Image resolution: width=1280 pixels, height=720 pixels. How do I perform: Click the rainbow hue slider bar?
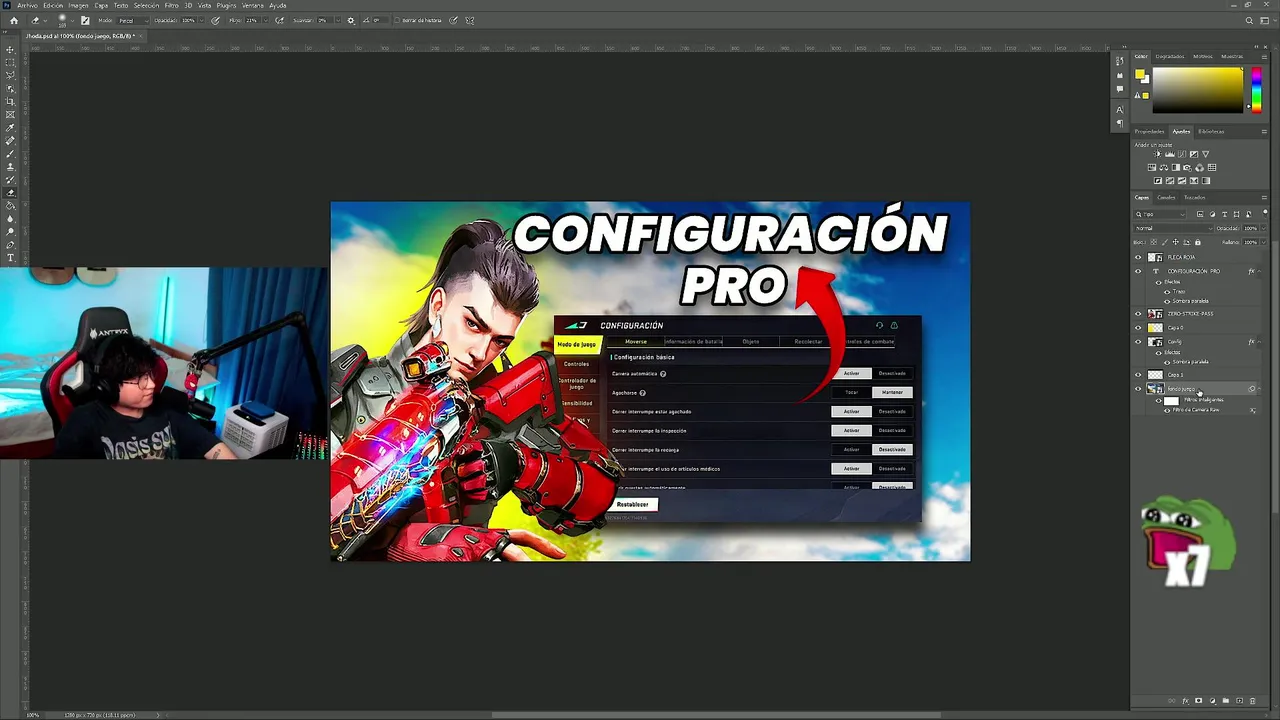(1257, 90)
